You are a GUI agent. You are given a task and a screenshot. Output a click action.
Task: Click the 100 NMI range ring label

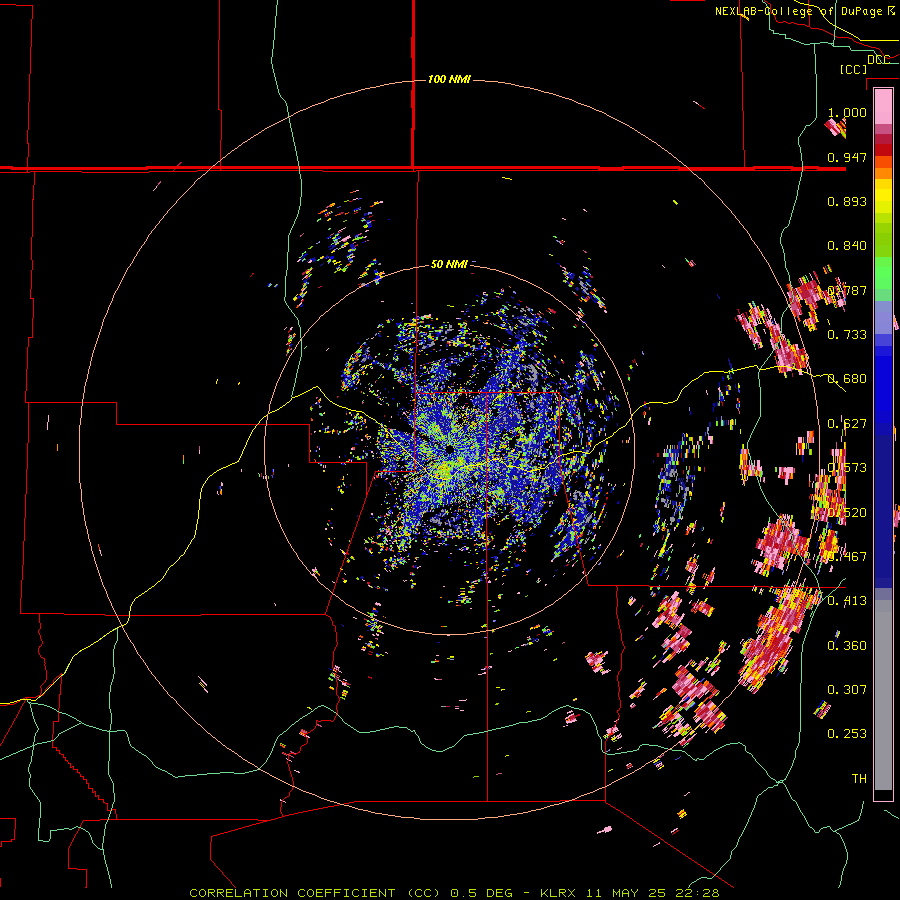pos(449,79)
